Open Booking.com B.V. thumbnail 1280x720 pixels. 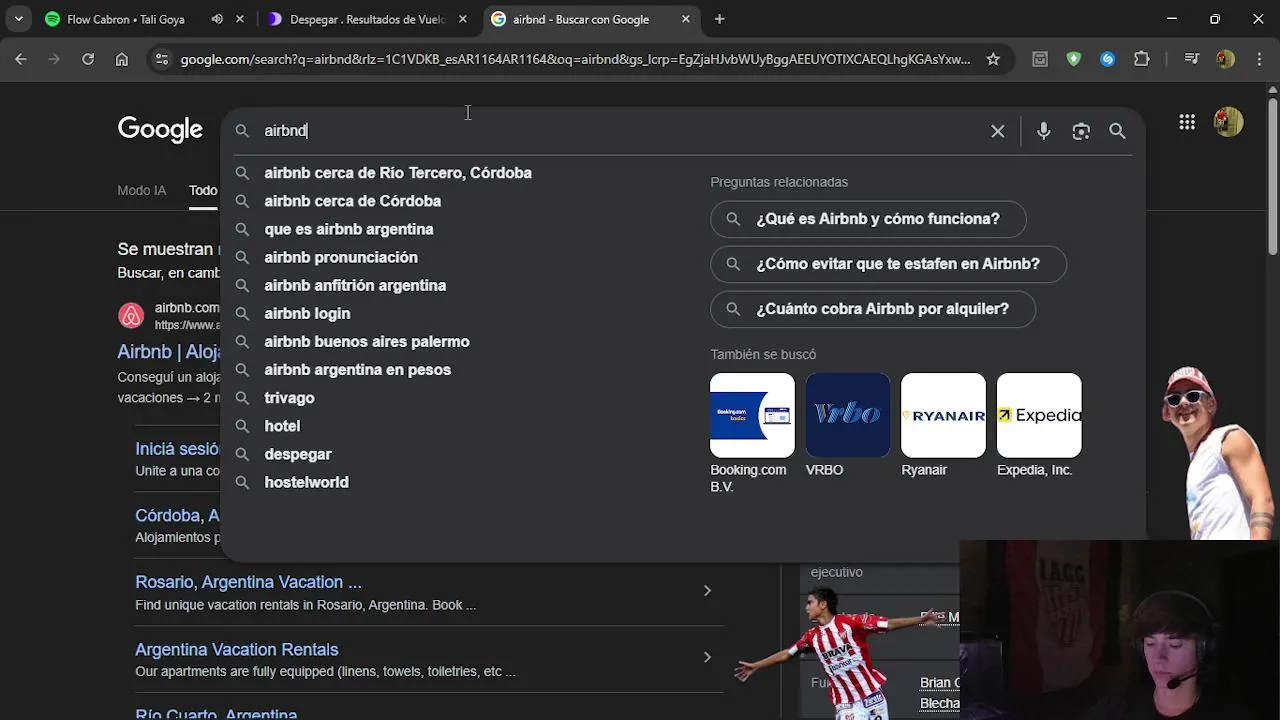click(752, 415)
